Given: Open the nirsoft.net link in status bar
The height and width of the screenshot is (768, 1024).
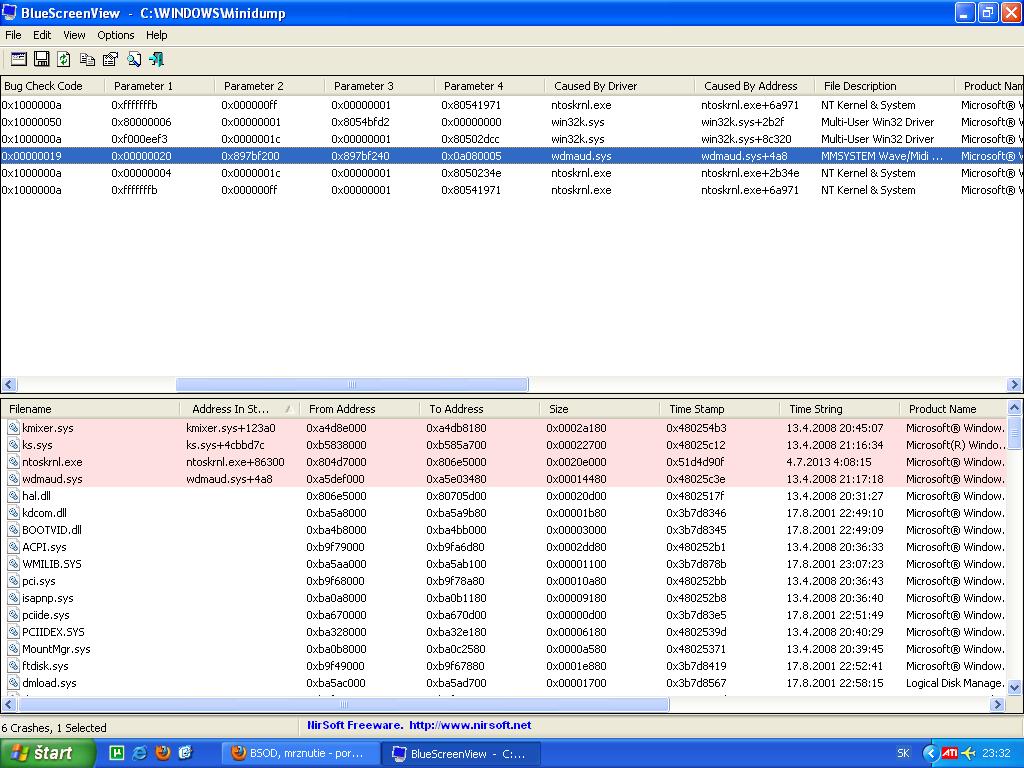Looking at the screenshot, I should point(469,725).
